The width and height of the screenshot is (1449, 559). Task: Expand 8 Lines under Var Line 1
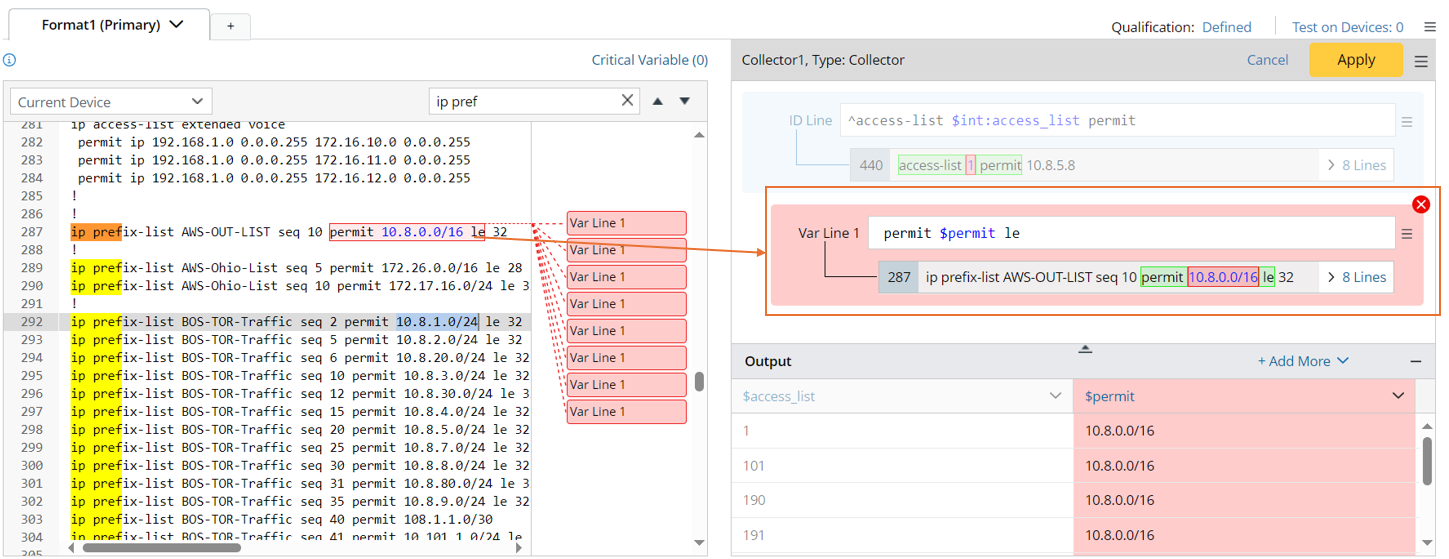click(1356, 277)
